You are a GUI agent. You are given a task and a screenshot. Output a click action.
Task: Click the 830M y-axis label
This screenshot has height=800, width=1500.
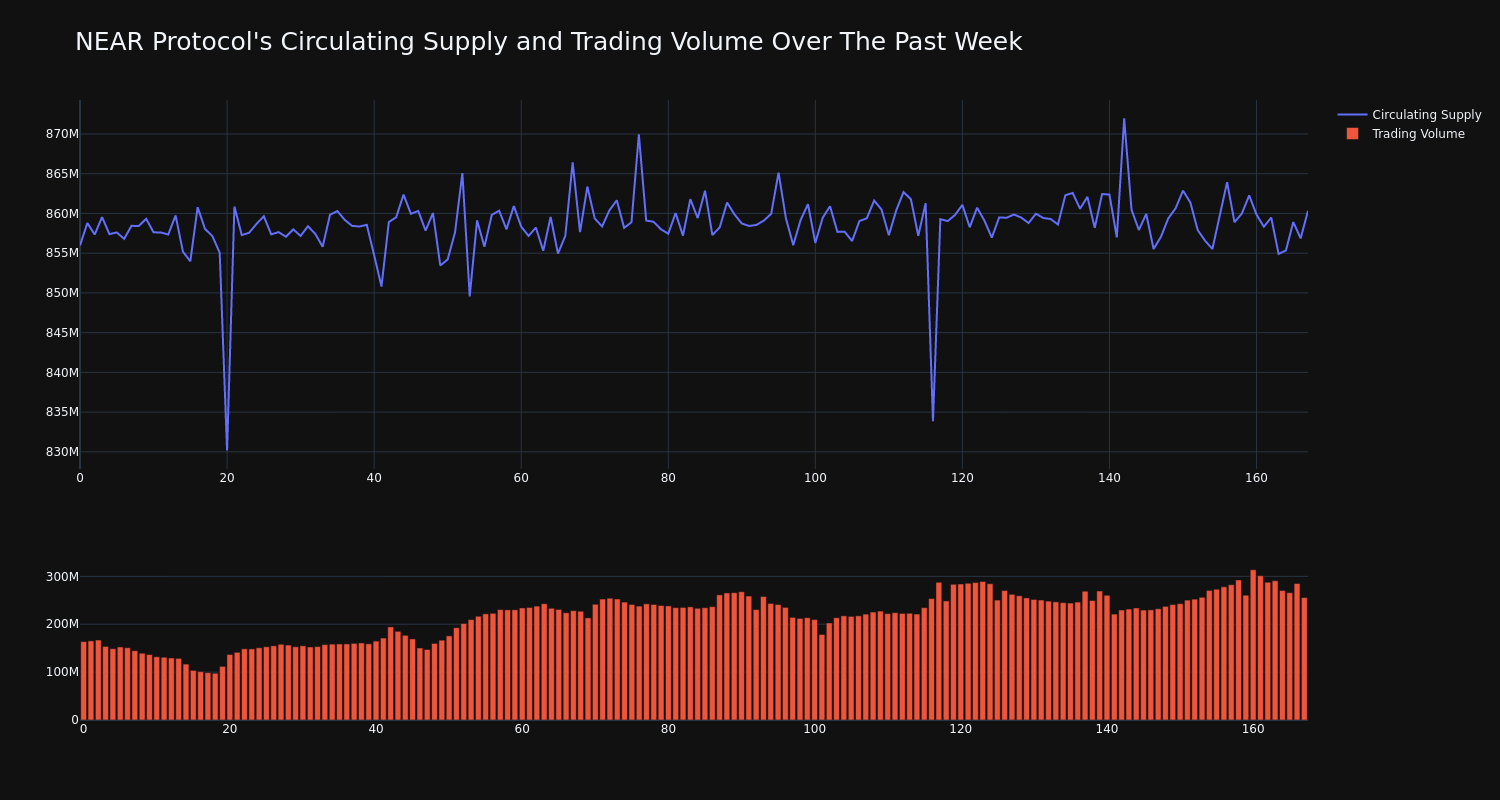click(x=62, y=452)
